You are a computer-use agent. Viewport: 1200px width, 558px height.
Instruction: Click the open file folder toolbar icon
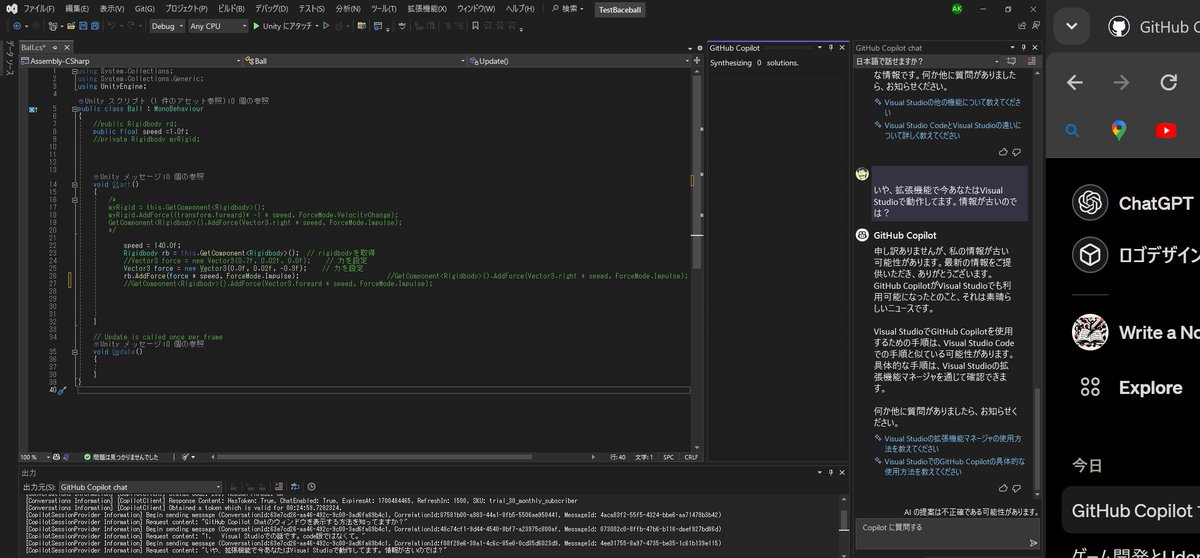69,25
